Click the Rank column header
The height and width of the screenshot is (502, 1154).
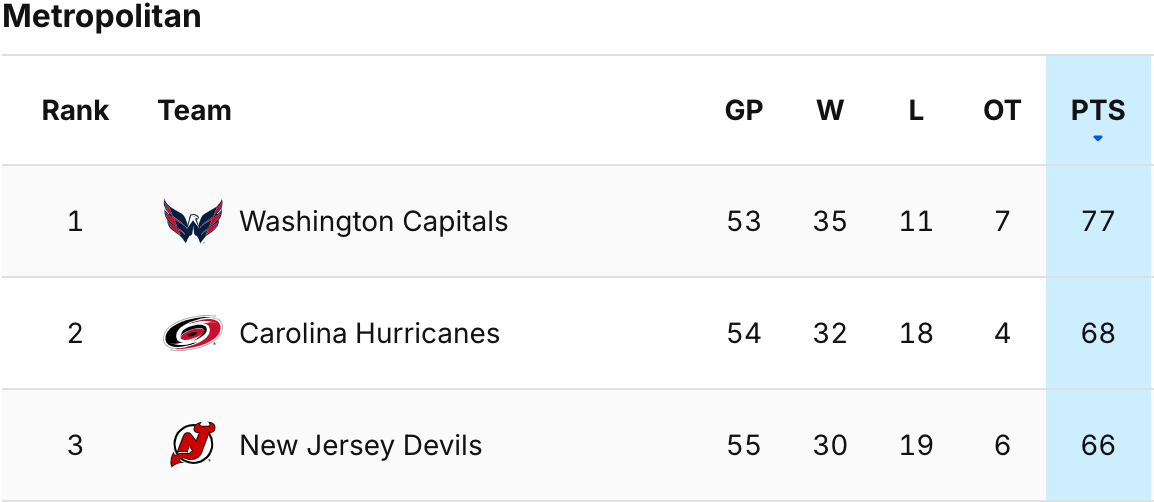click(76, 110)
